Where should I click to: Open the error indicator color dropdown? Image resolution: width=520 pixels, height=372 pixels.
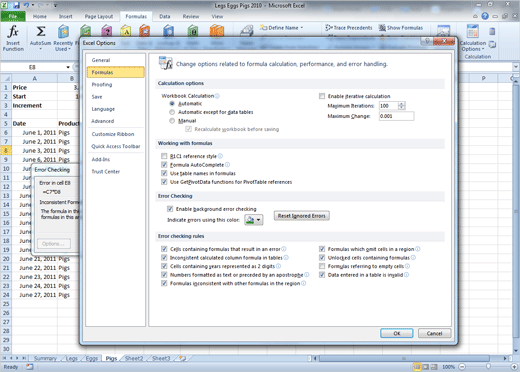point(254,220)
